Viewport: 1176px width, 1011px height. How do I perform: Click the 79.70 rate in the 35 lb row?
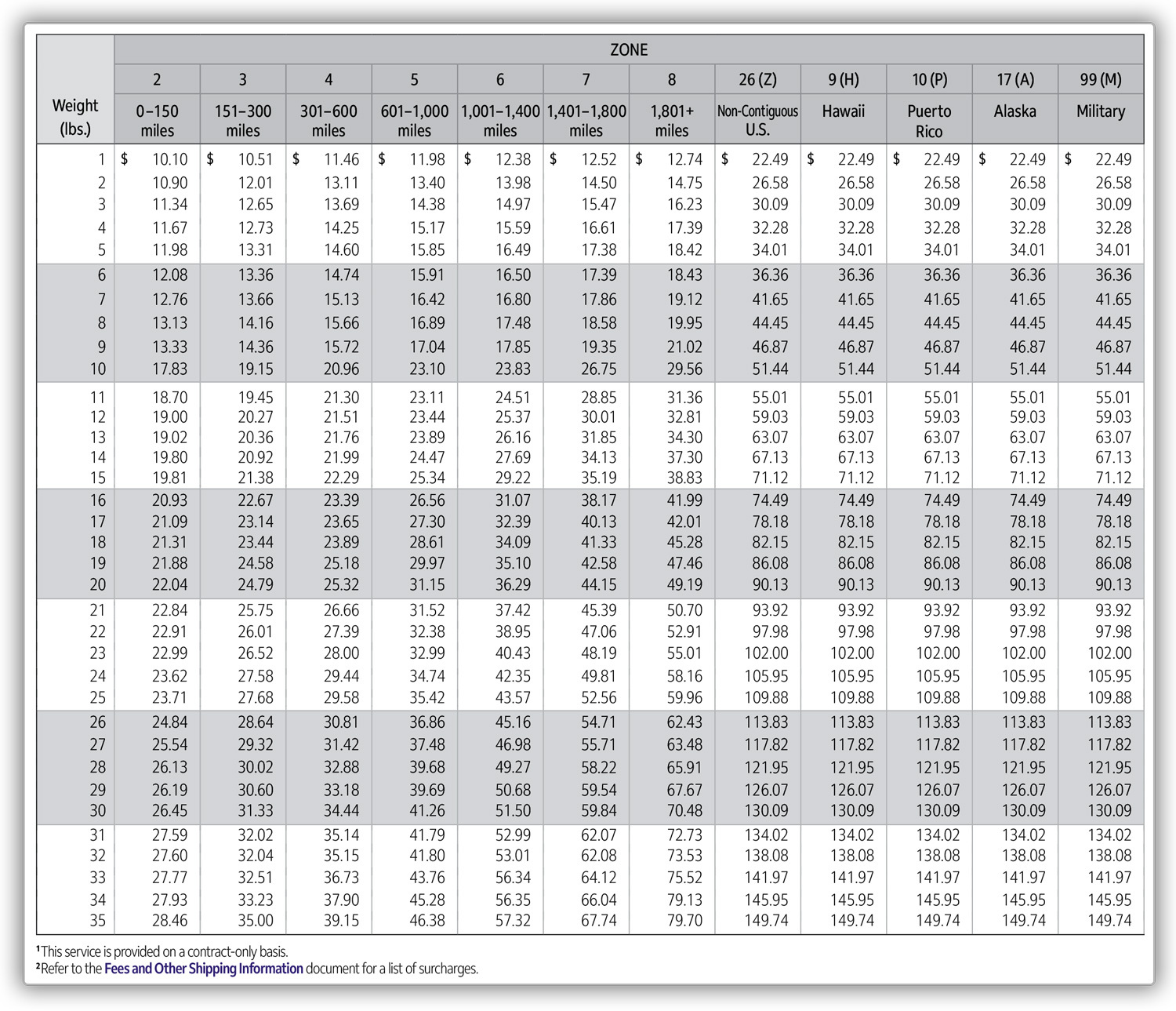[x=684, y=920]
